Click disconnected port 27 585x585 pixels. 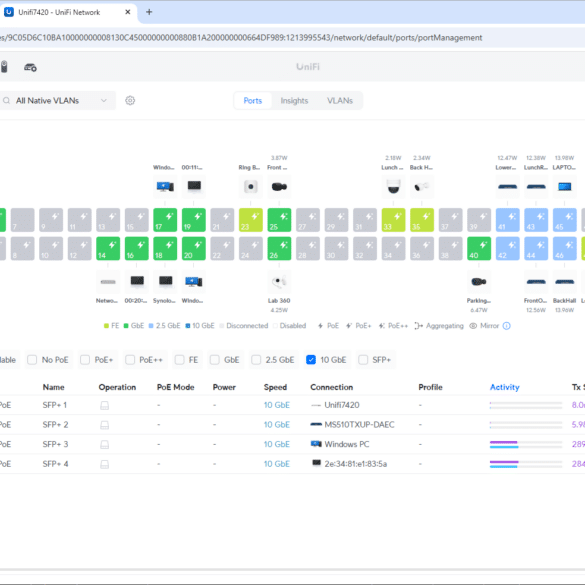point(308,220)
